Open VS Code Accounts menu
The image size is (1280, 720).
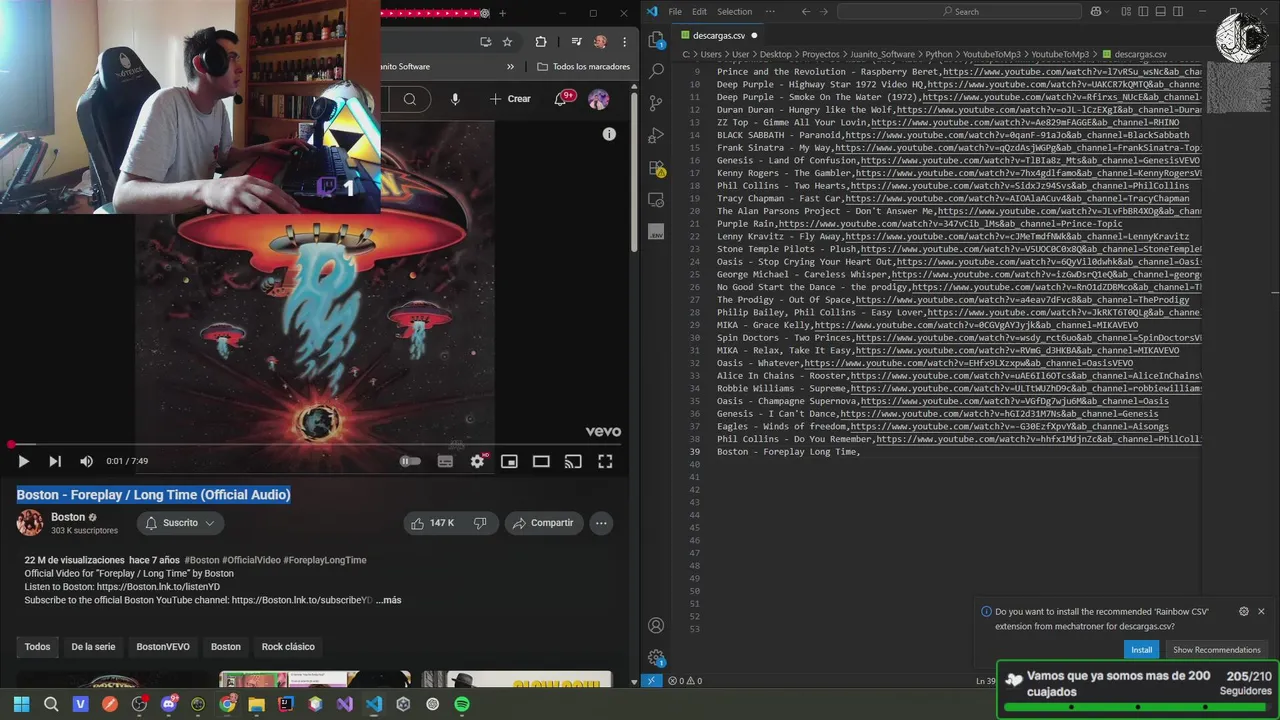656,625
